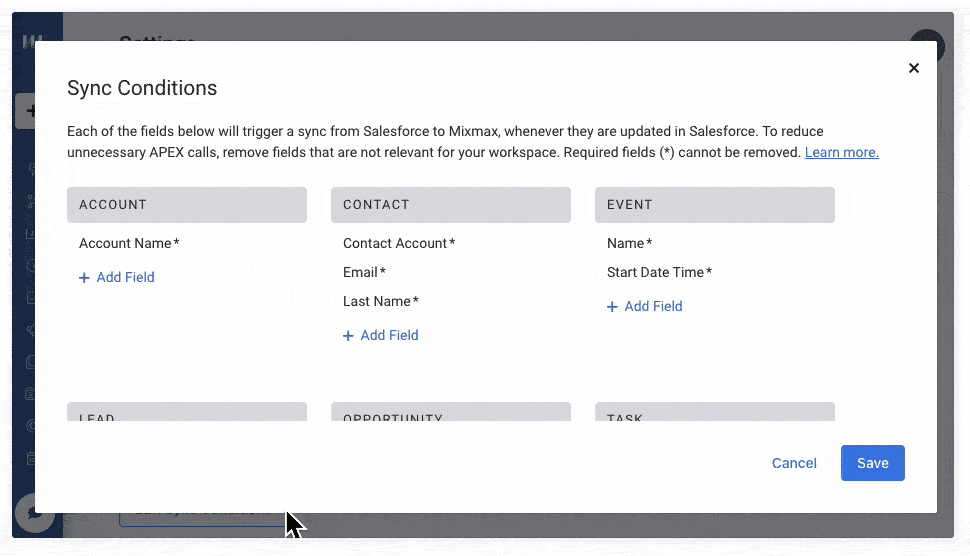Open the chat bubble widget
The height and width of the screenshot is (556, 970).
pyautogui.click(x=35, y=514)
